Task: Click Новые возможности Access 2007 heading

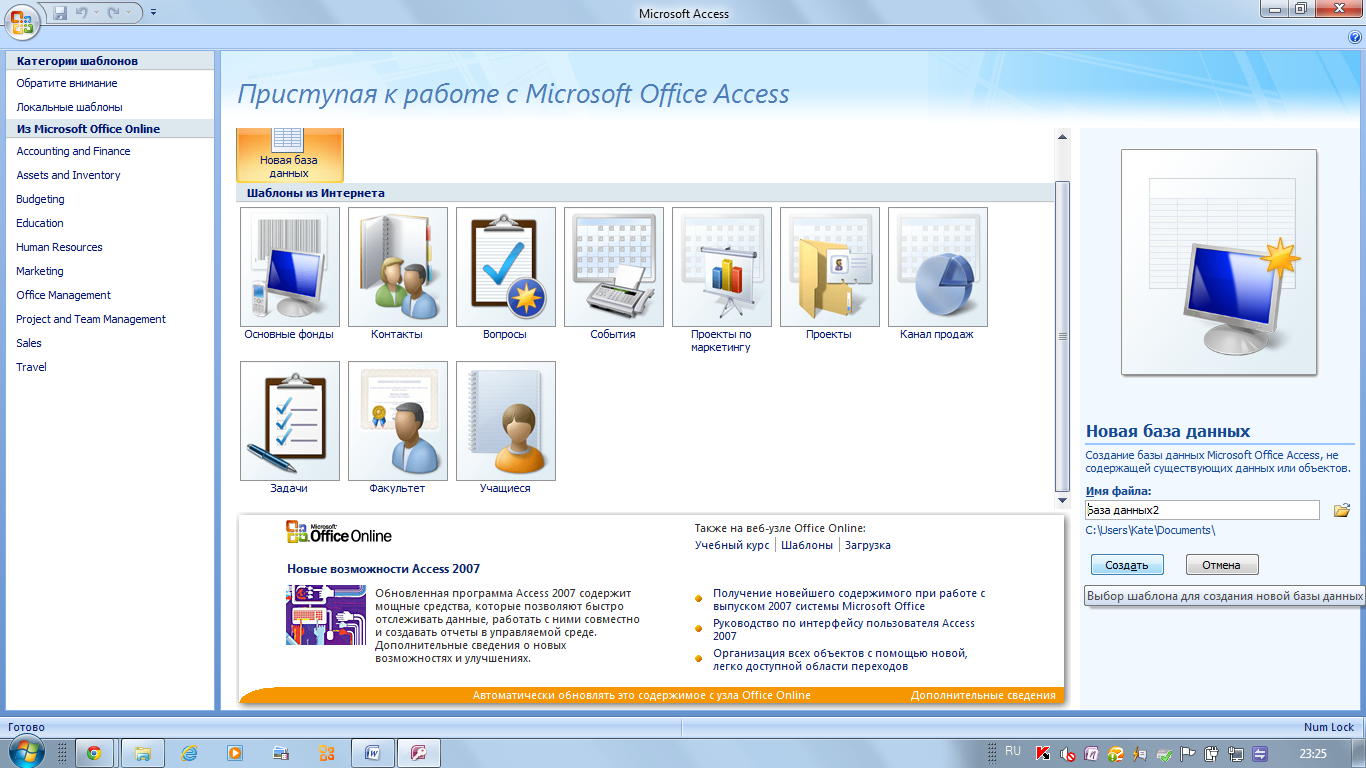Action: coord(383,569)
